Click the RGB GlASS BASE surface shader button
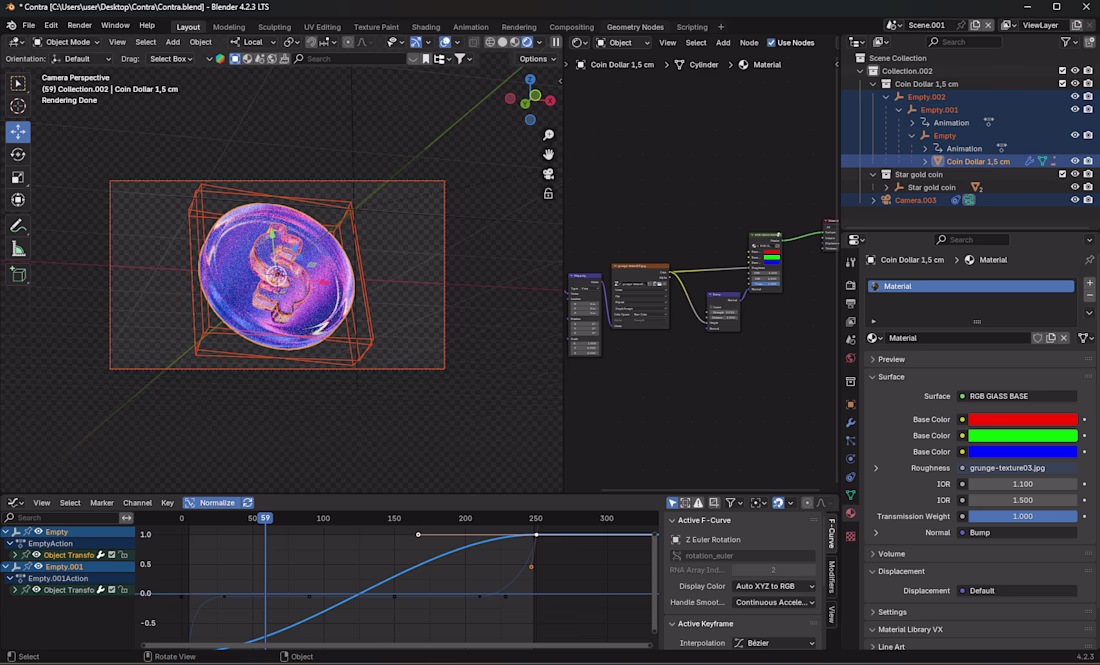1100x665 pixels. pos(1016,396)
